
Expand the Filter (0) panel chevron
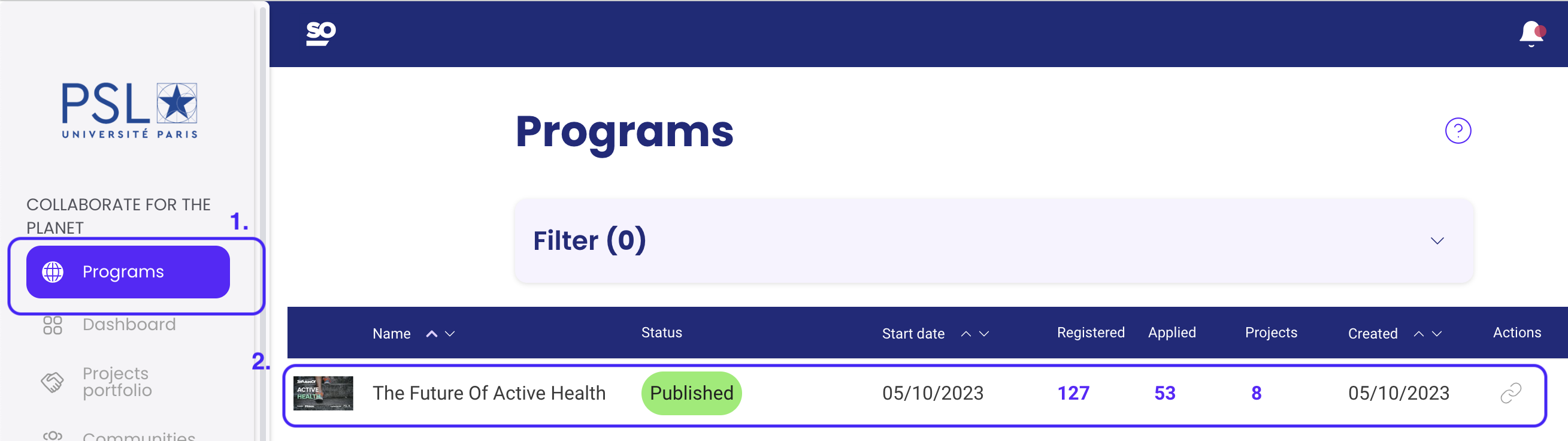coord(1436,241)
